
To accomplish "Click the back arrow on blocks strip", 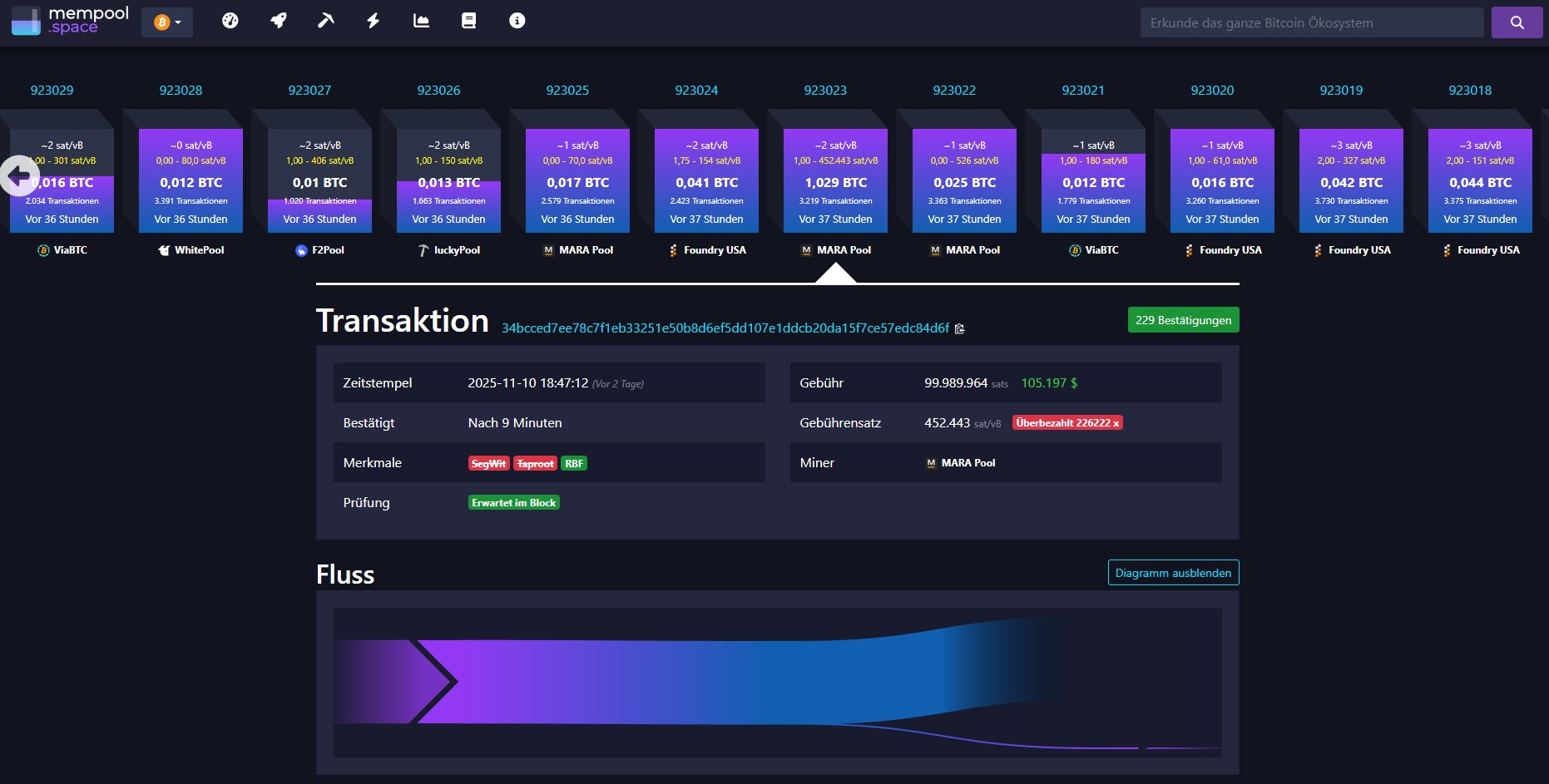I will click(x=19, y=175).
